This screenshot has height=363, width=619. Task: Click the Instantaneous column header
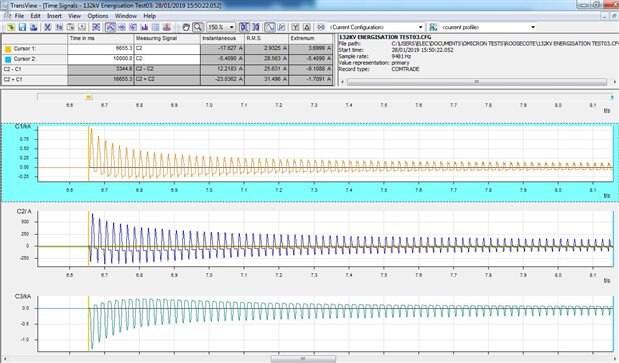coord(223,39)
